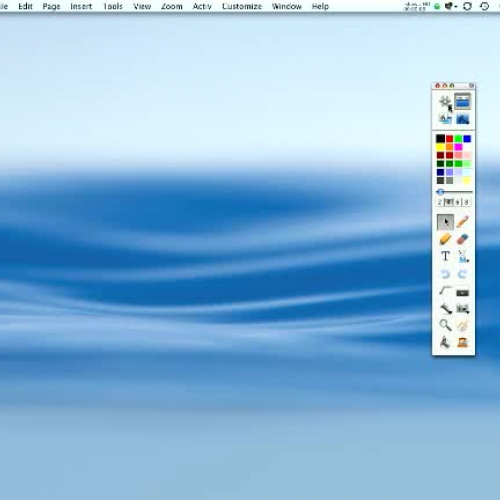Pick the bright red swatch in top row

pyautogui.click(x=449, y=138)
